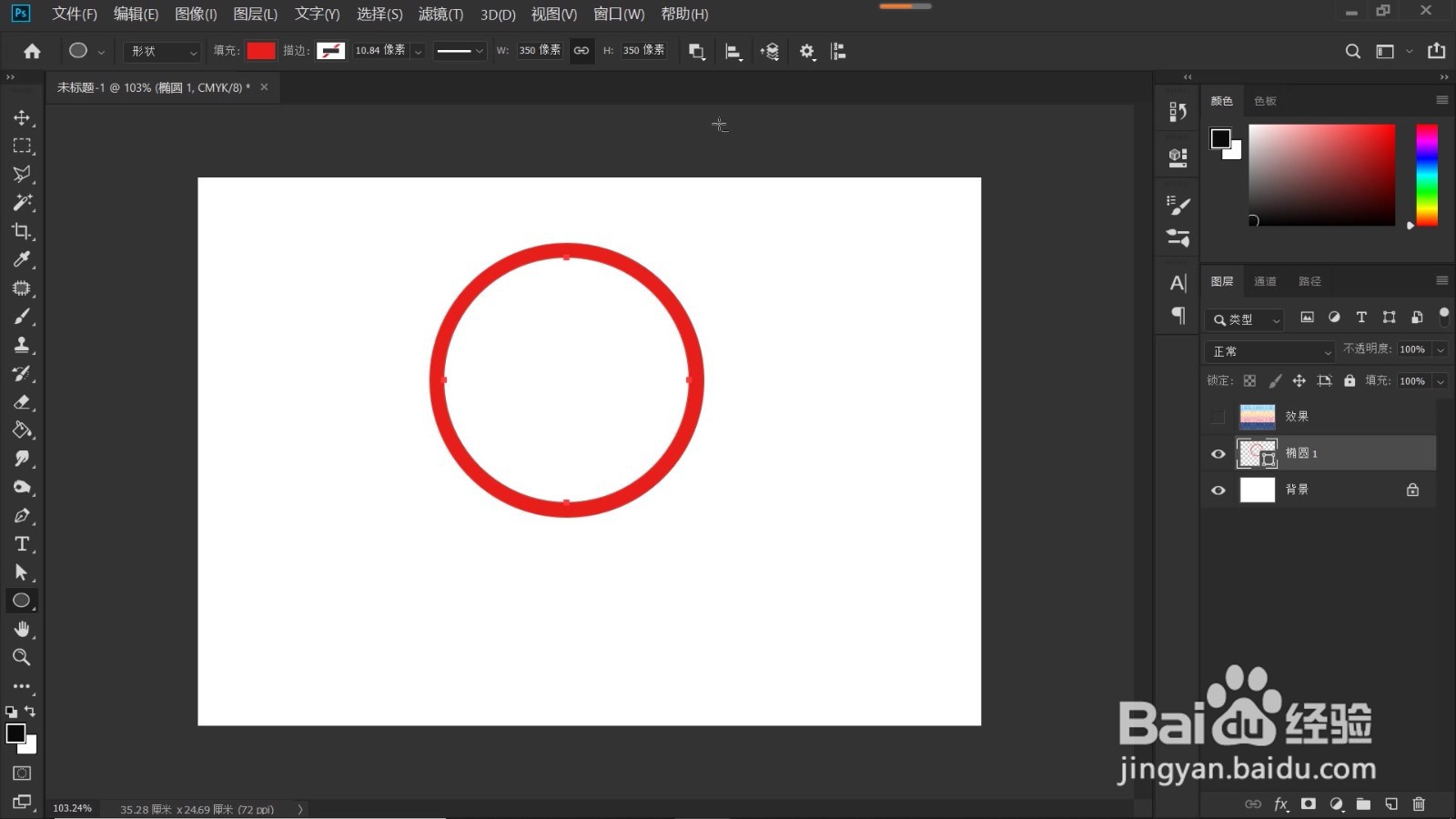Open the 正常 blend mode dropdown
Viewport: 1456px width, 819px height.
[x=1269, y=350]
